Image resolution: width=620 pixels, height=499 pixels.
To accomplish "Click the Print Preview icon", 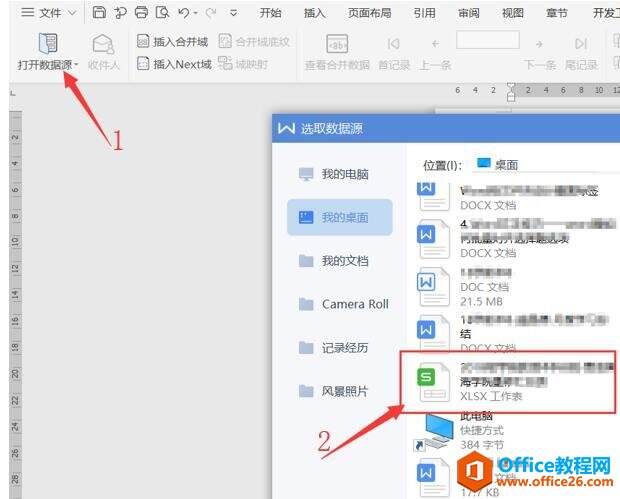I will click(162, 13).
